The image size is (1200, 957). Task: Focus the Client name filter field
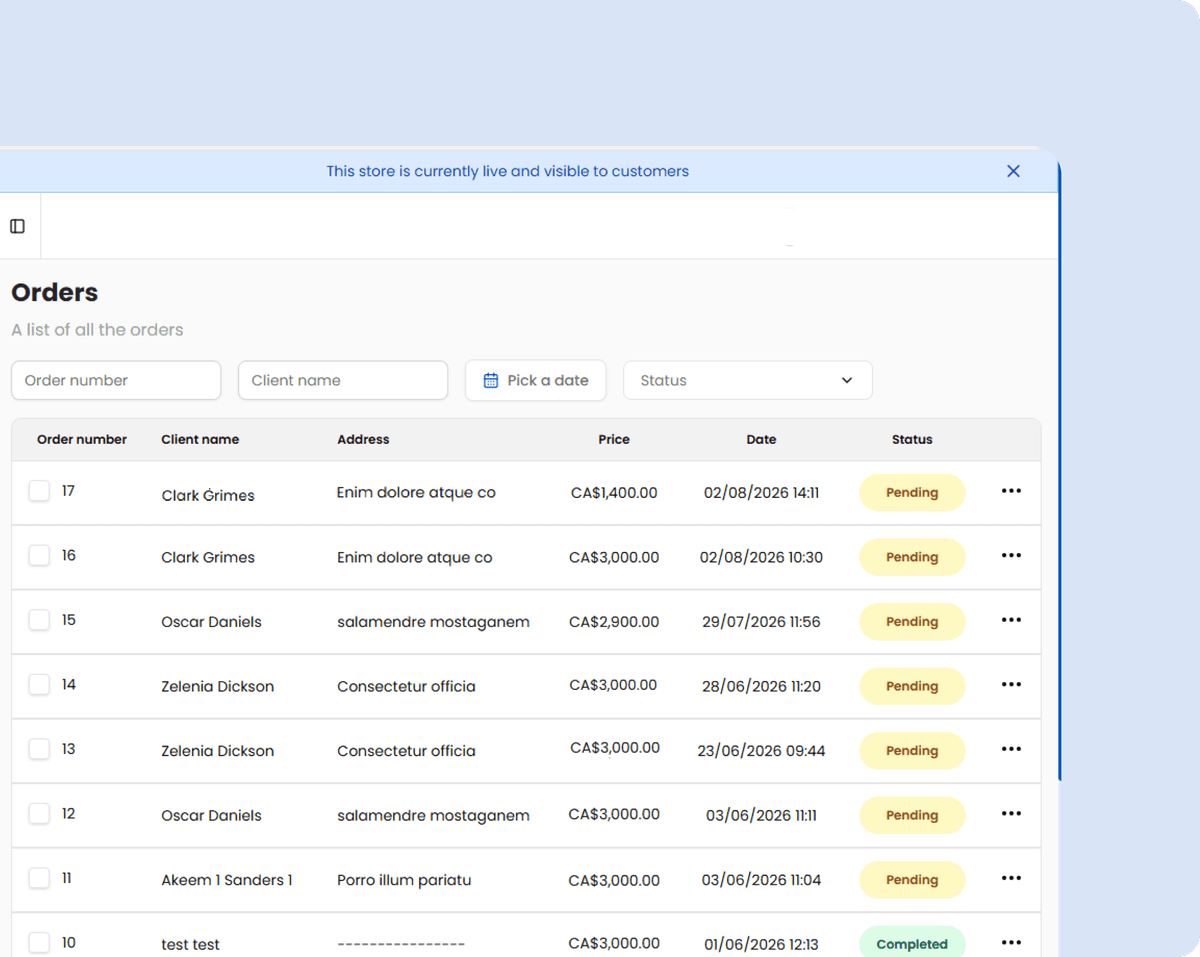coord(343,380)
